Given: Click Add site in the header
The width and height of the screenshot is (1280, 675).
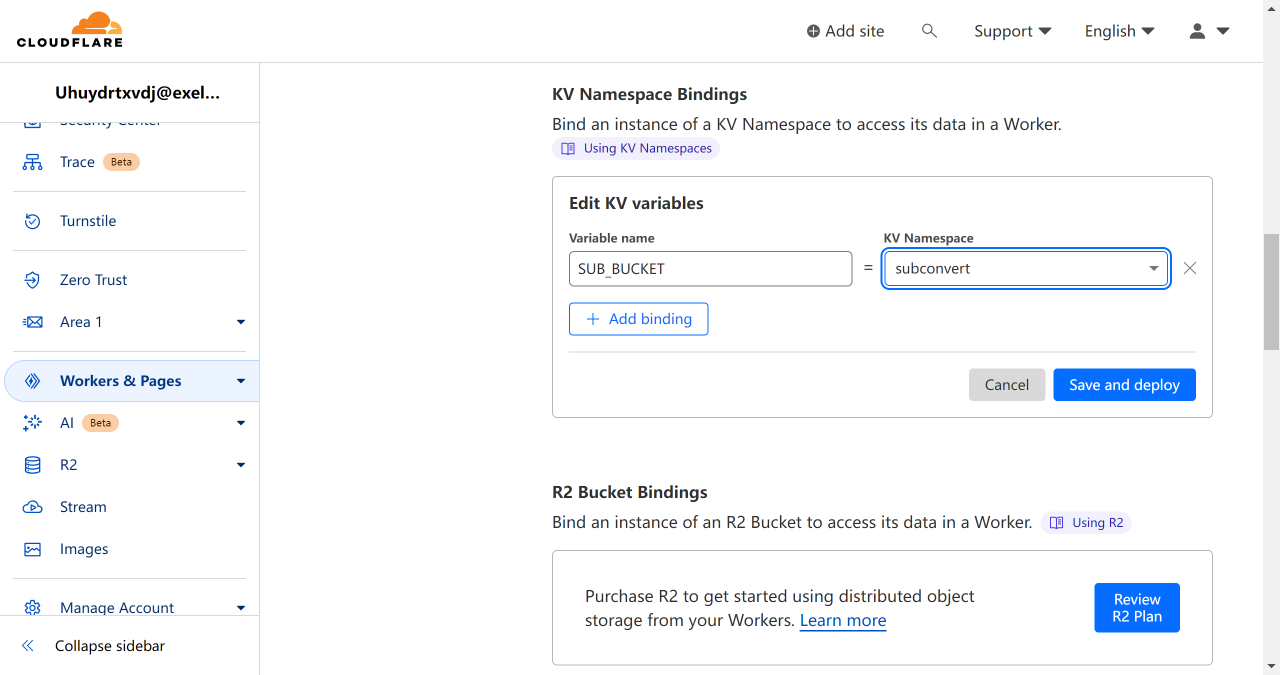Looking at the screenshot, I should [x=845, y=31].
